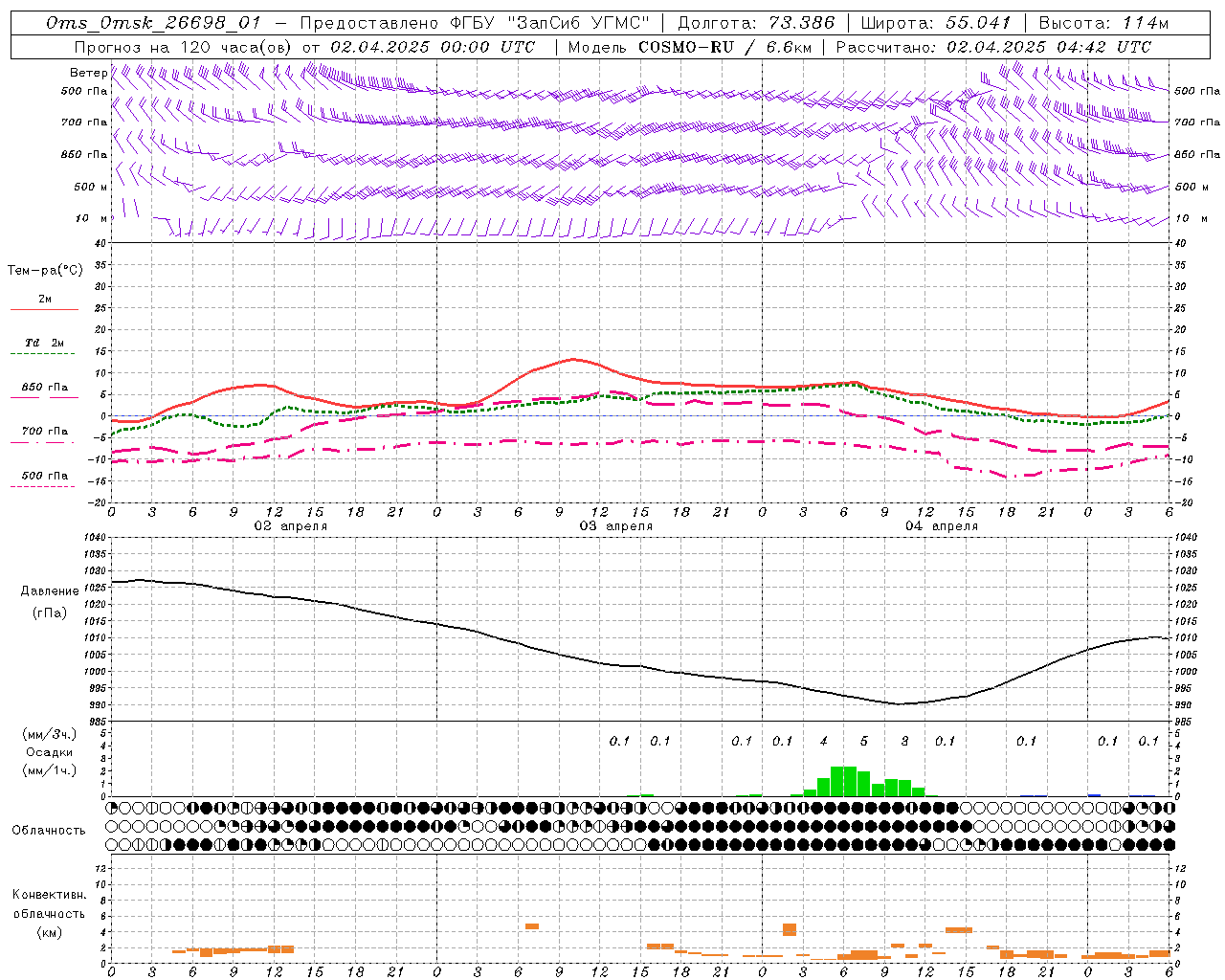Click the station title Oms_Omsk_26698_01

click(x=153, y=23)
